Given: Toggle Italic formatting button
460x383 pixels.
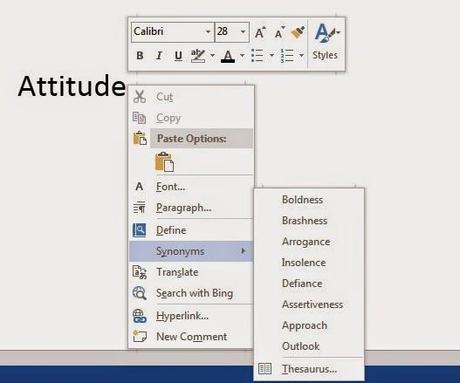Looking at the screenshot, I should click(159, 55).
